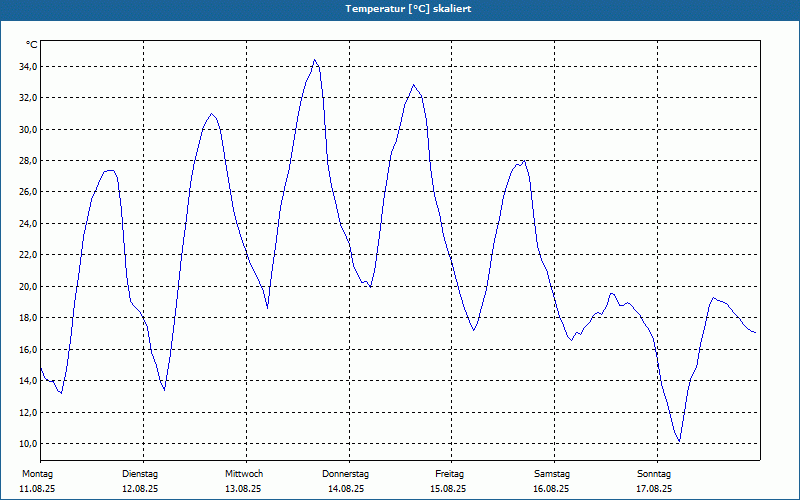Screen dimensions: 800x500
Task: Click the Temperatur [°C] skaliert title bar
Action: 400,9
